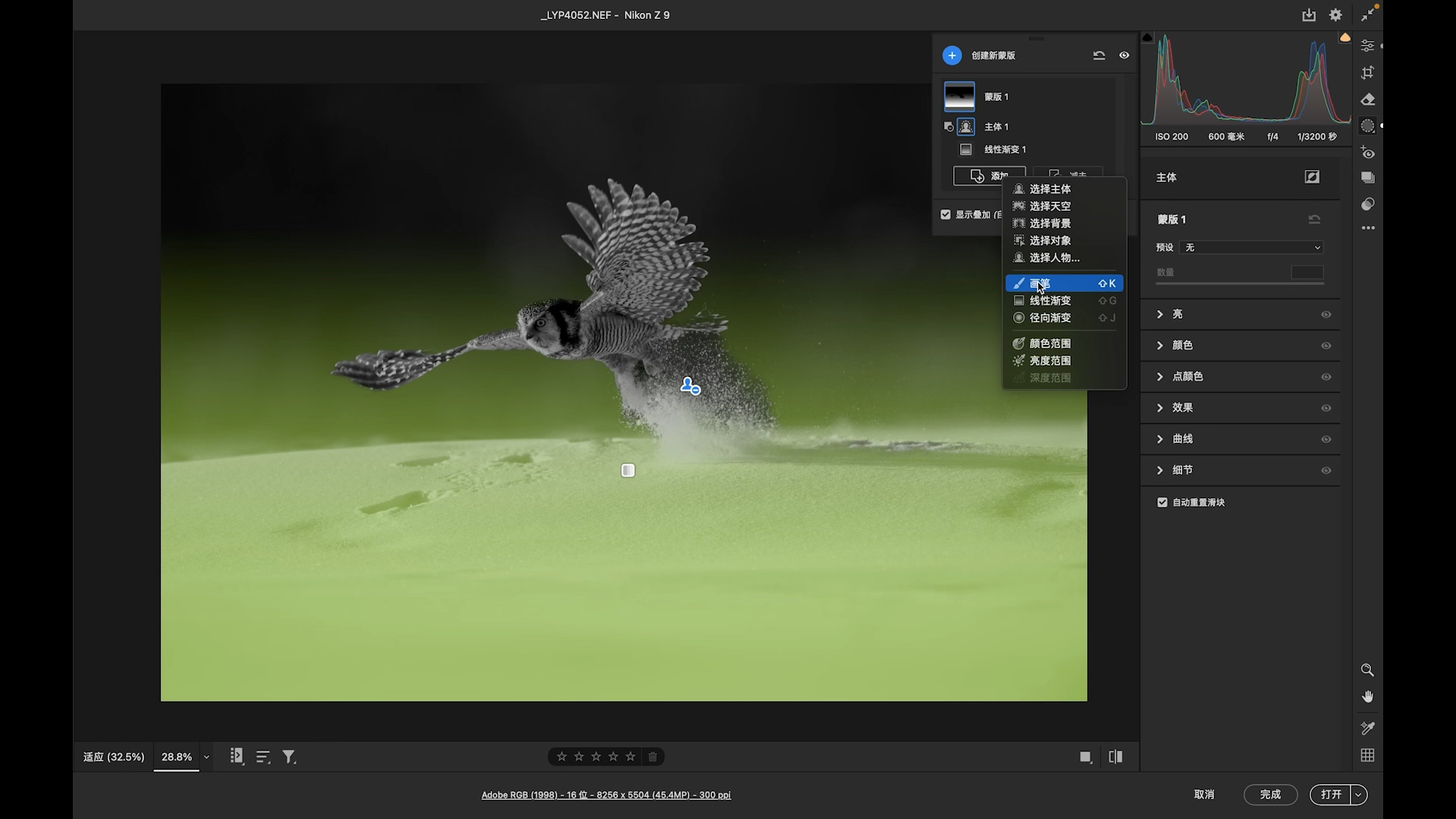Toggle visibility eye for 细节 section
Image resolution: width=1456 pixels, height=819 pixels.
pos(1326,471)
